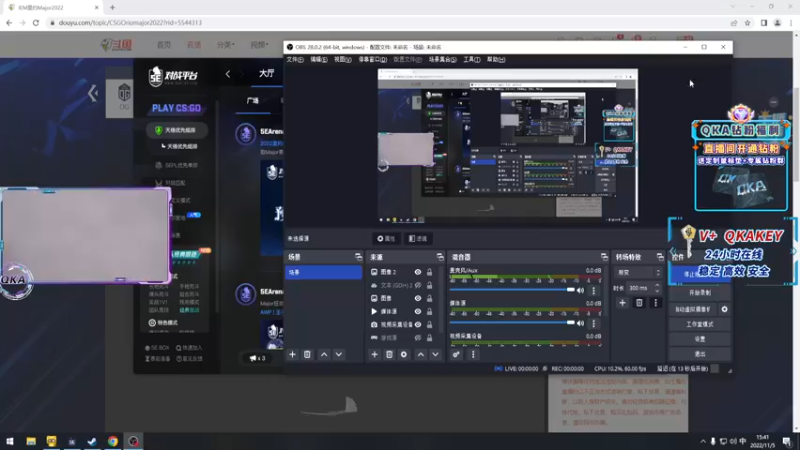Open OBS from the Windows taskbar
Screen dimensions: 800x450
pyautogui.click(x=133, y=441)
